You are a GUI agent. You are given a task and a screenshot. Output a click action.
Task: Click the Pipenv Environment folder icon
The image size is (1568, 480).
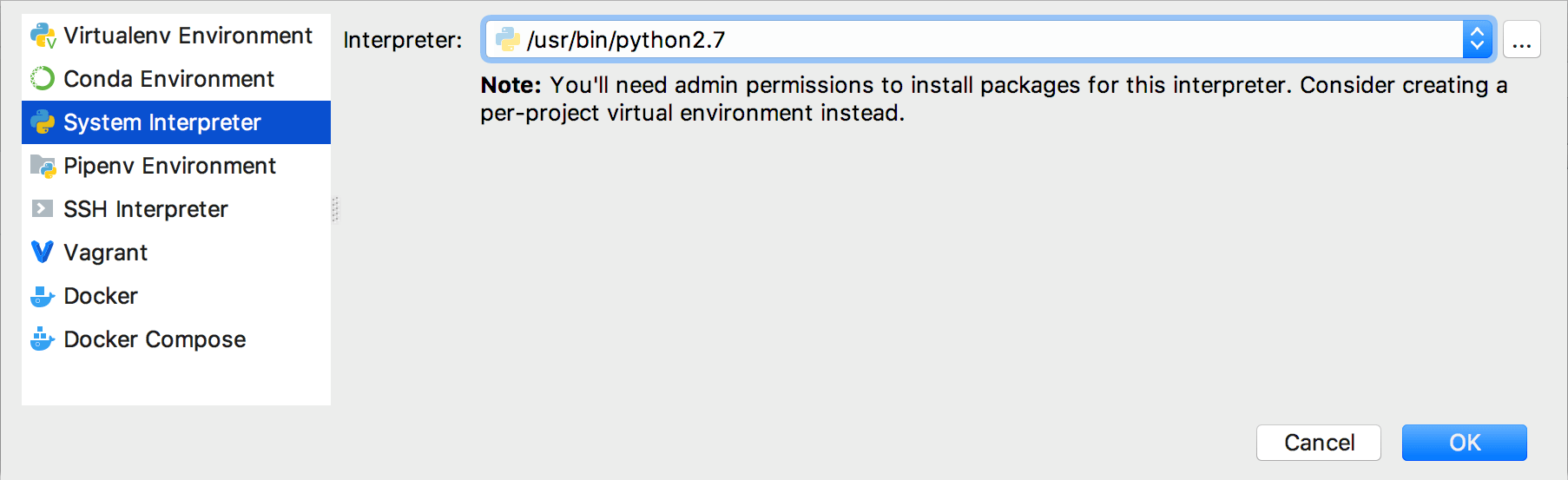pyautogui.click(x=43, y=166)
